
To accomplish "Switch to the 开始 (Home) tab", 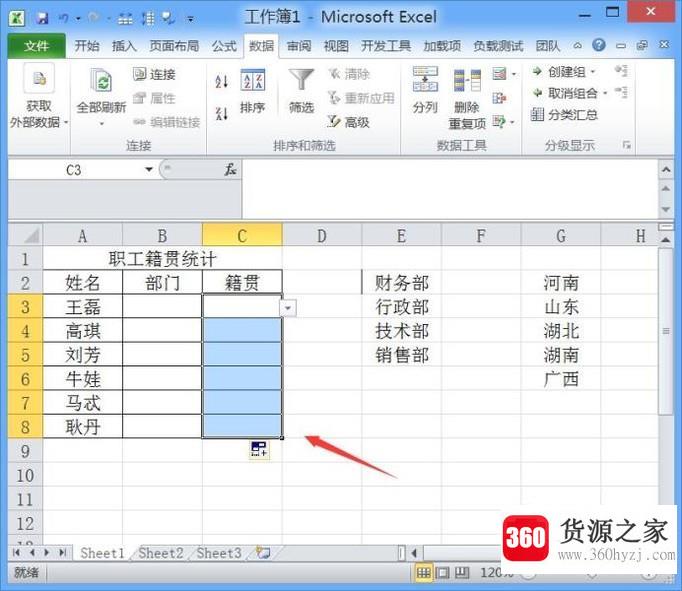I will pos(87,46).
